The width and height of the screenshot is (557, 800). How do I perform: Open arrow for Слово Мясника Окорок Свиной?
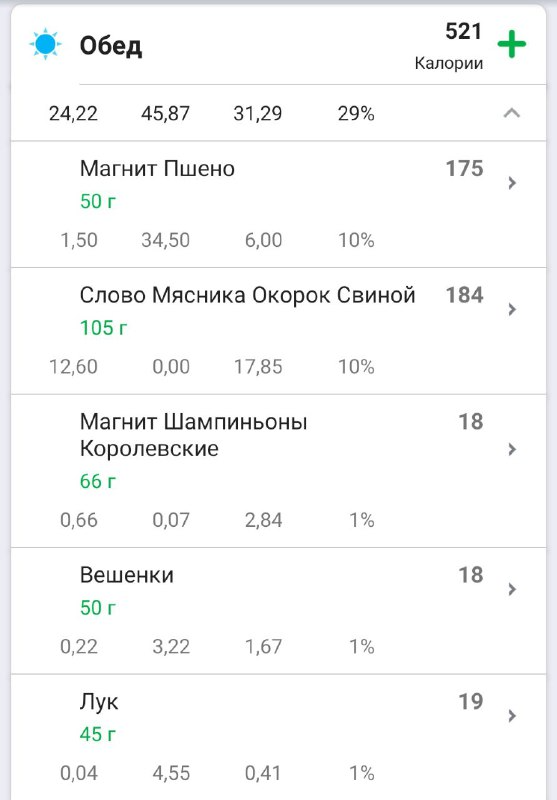(512, 309)
